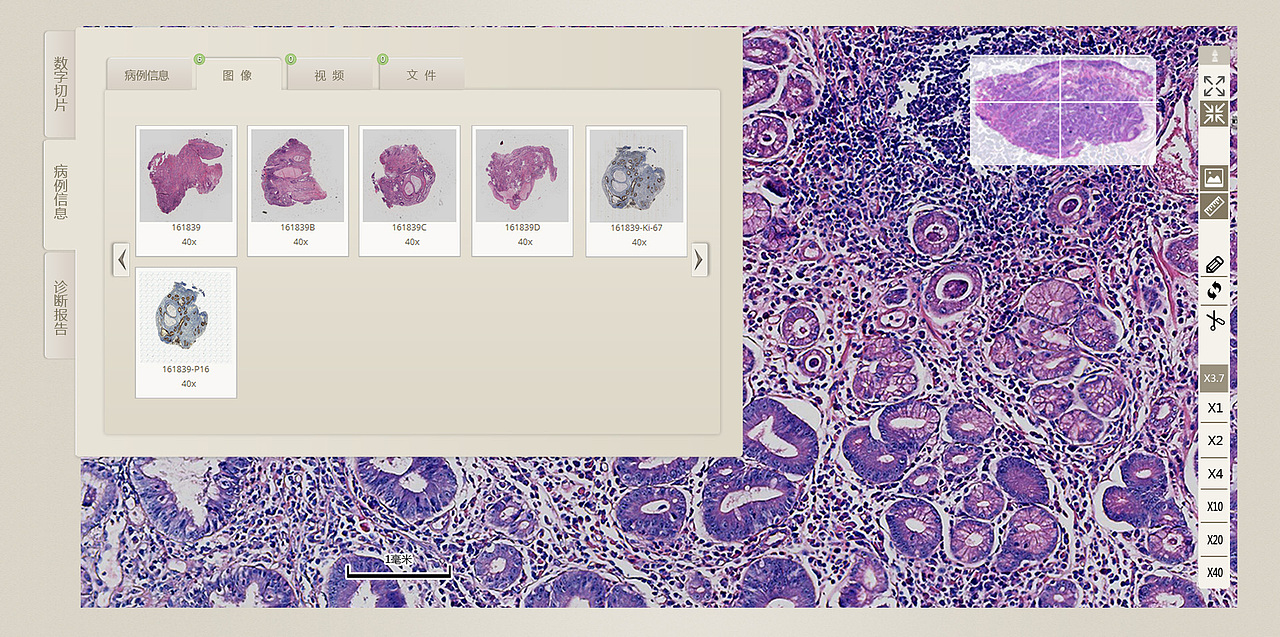
Task: Set magnification to X2
Action: pyautogui.click(x=1214, y=440)
